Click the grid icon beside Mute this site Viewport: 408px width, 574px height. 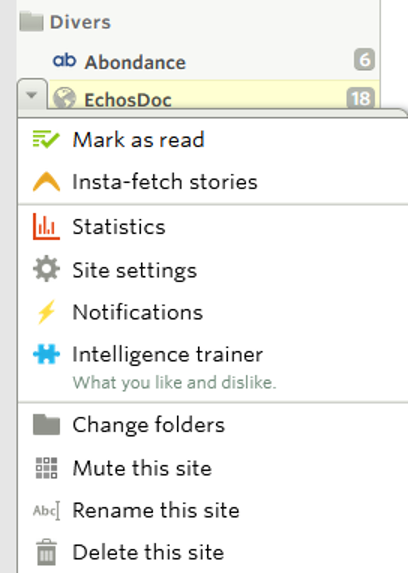[46, 468]
